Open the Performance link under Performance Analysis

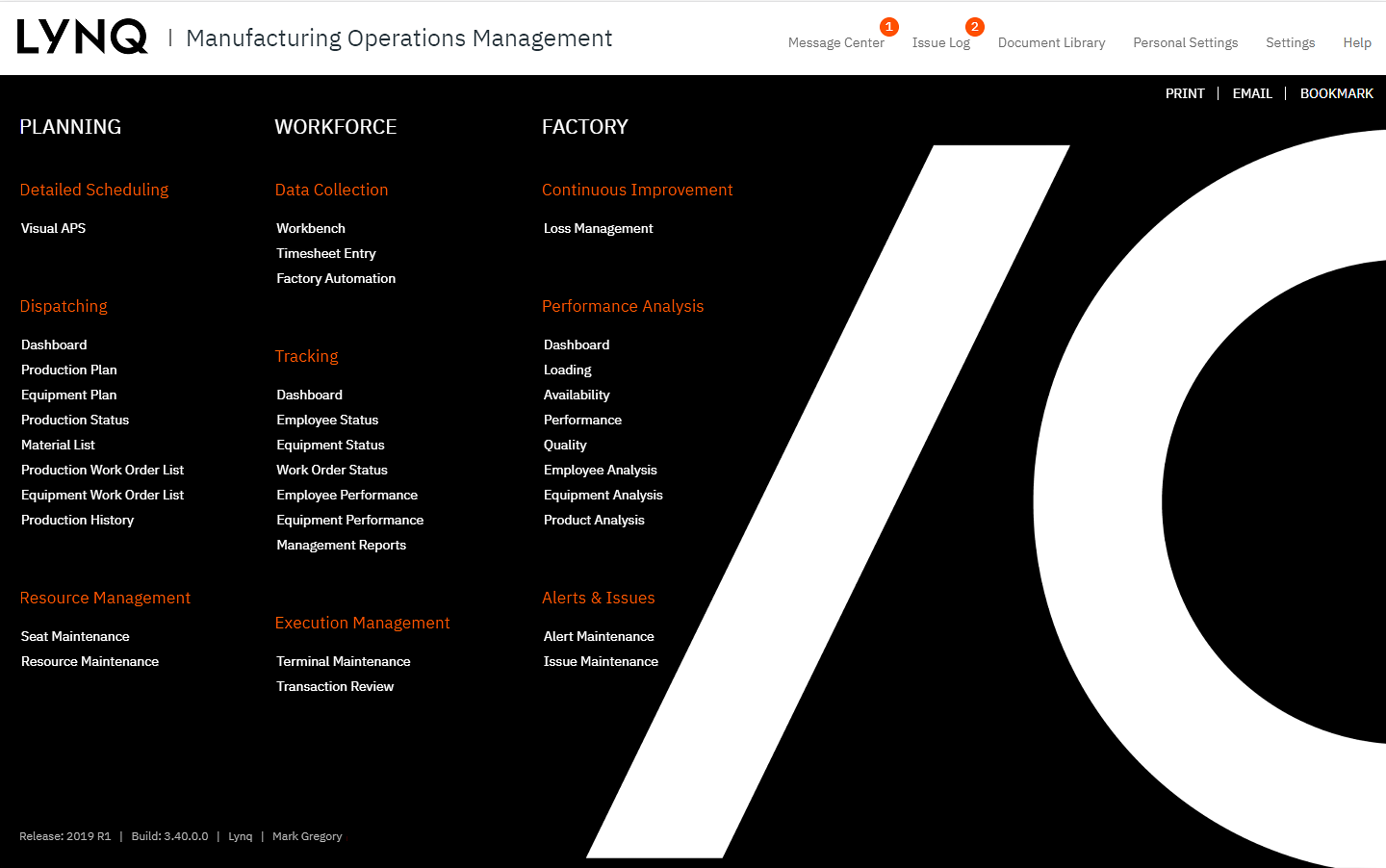(x=582, y=420)
